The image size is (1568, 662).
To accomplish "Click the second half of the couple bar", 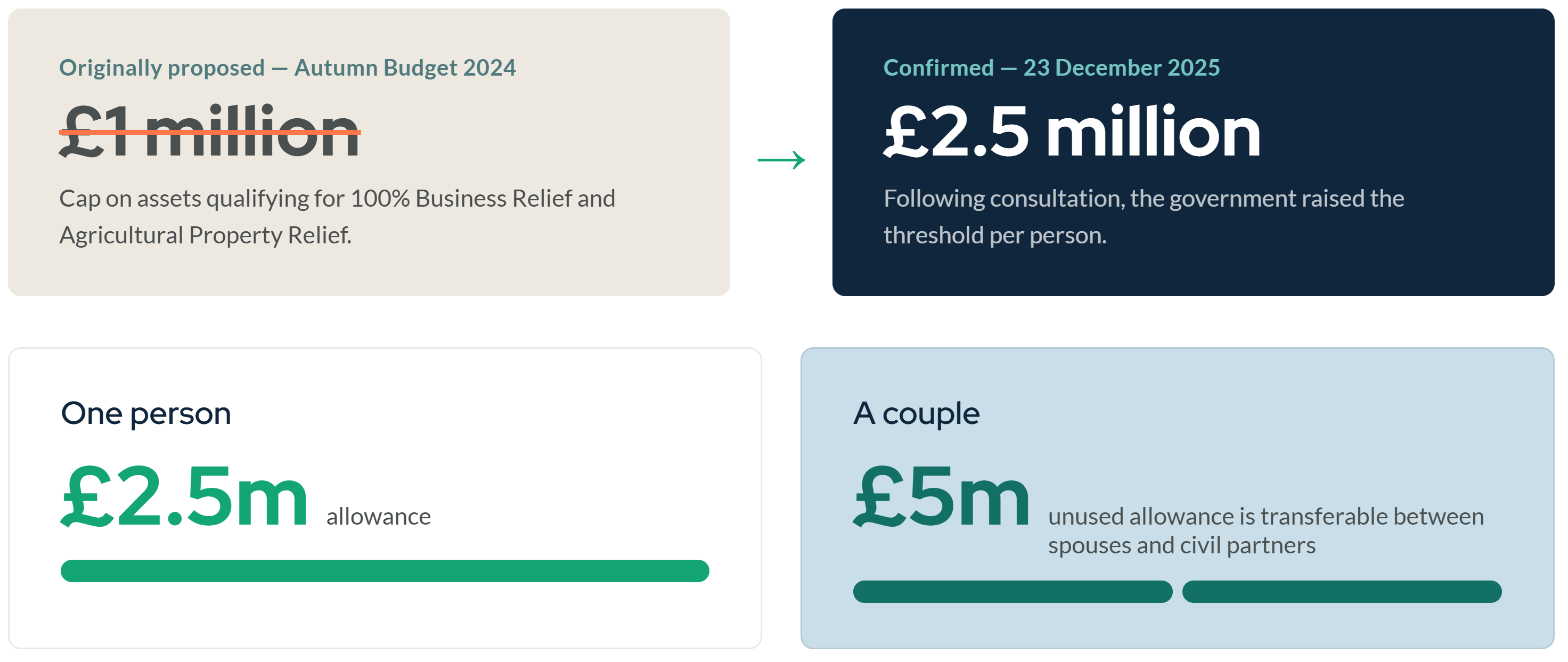I will point(1342,591).
